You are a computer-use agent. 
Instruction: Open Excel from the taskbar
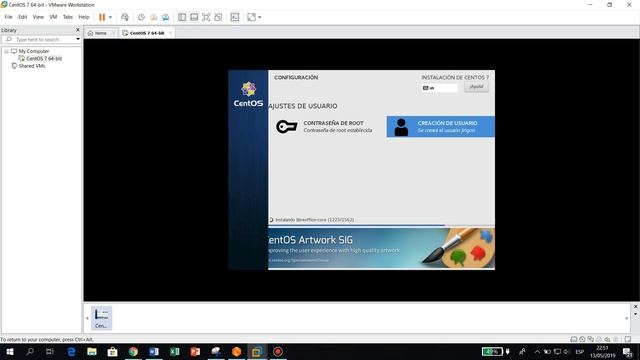[175, 351]
